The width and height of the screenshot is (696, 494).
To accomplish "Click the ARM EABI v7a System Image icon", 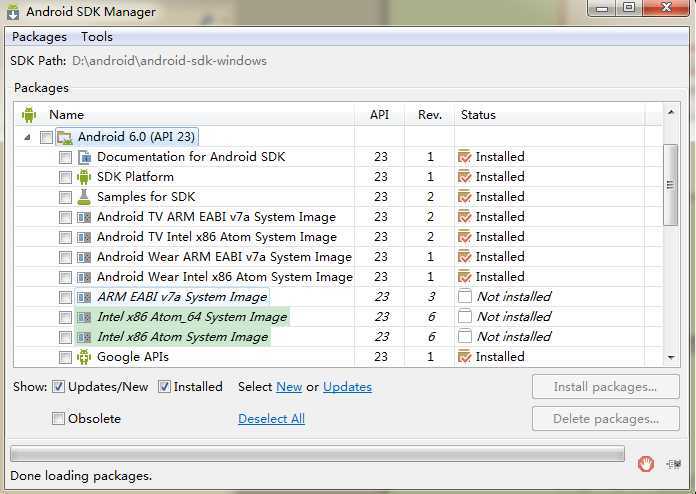I will pos(84,297).
